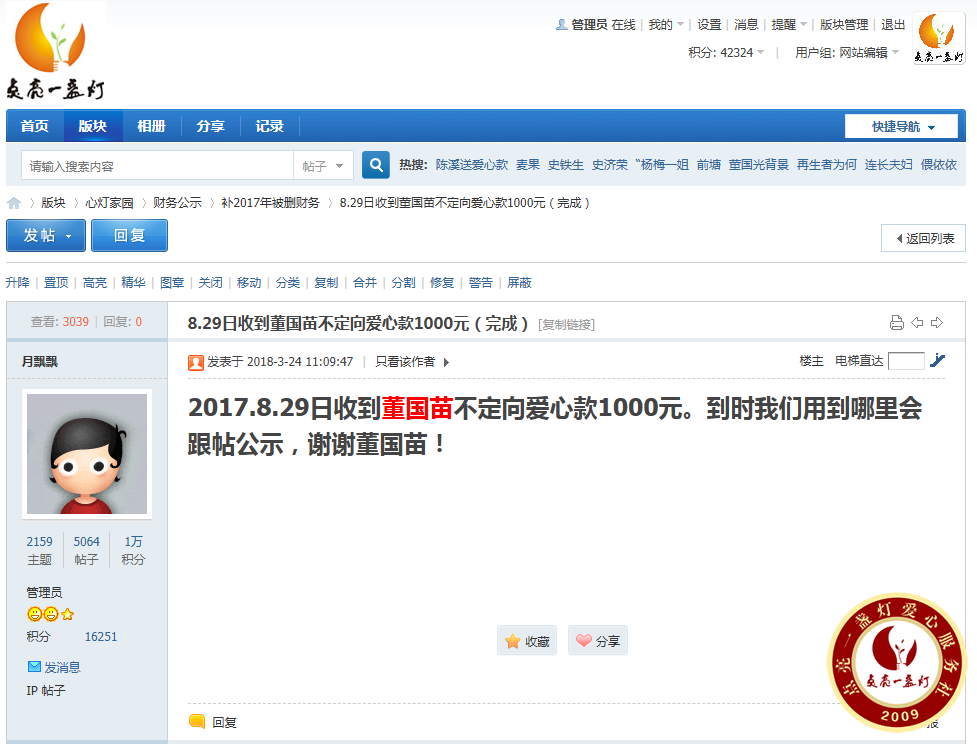The image size is (977, 744).
Task: Click the printer icon in post header
Action: (x=897, y=322)
